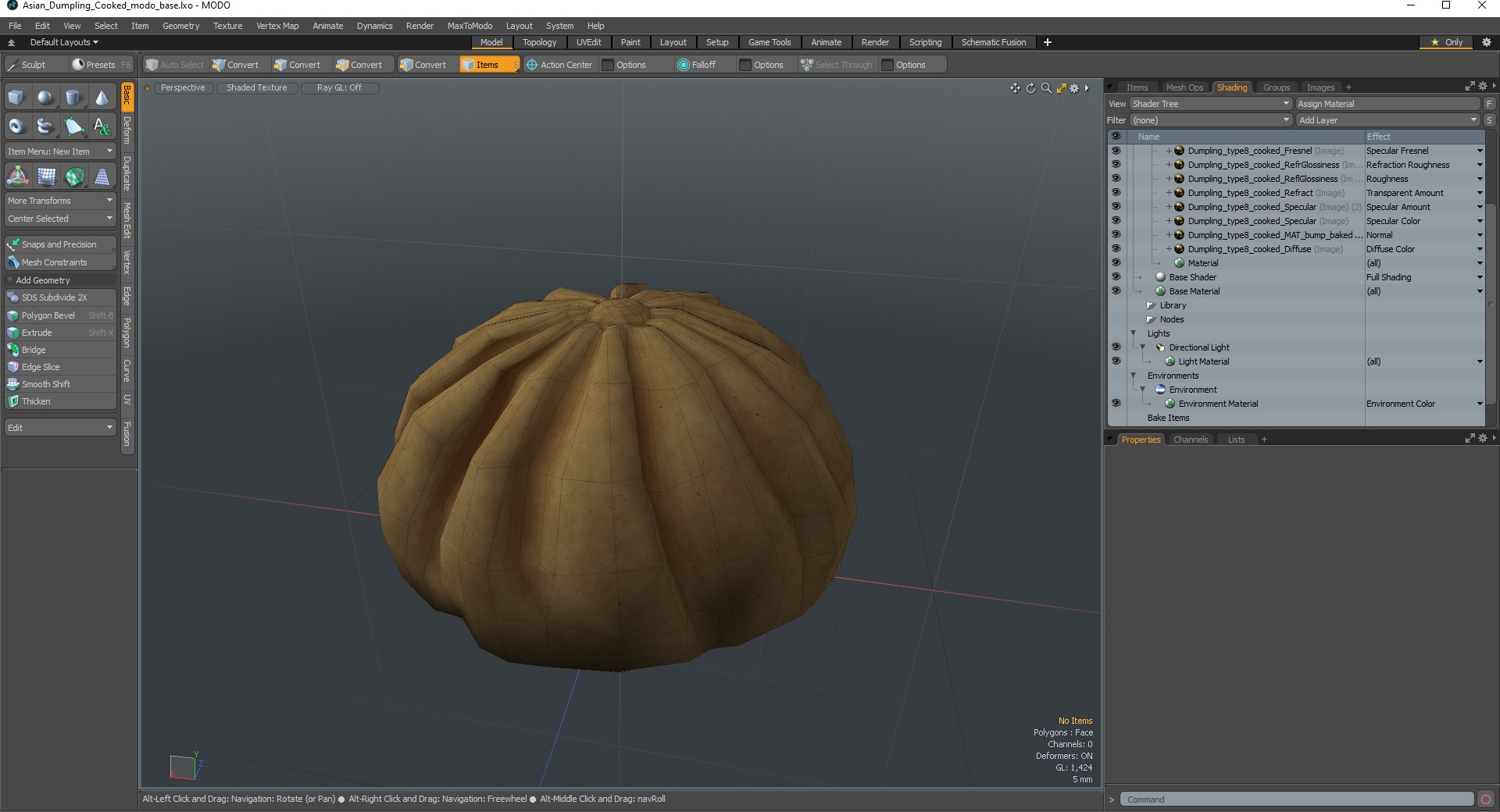Select the text tool icon
The width and height of the screenshot is (1500, 812).
[x=102, y=126]
